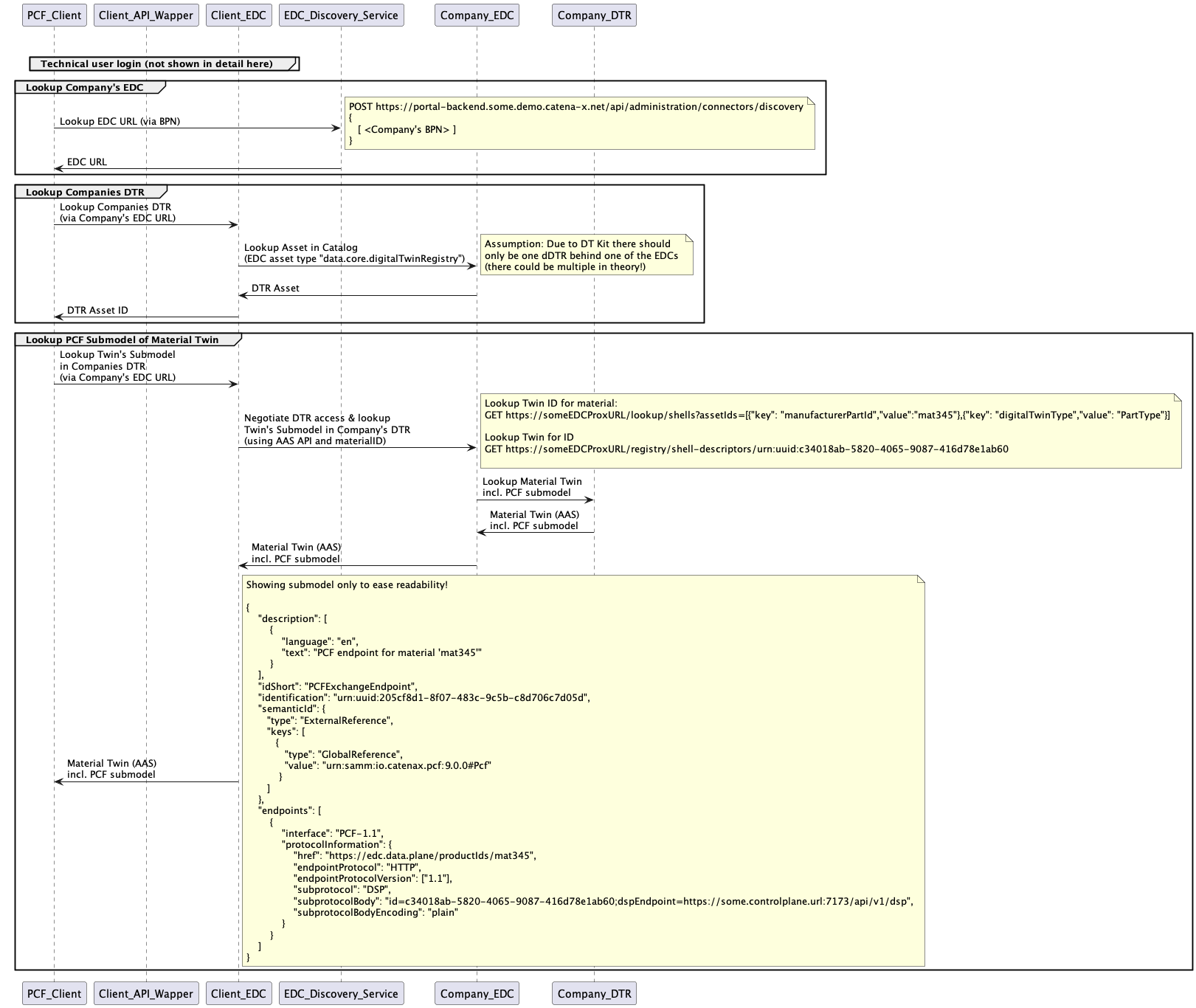This screenshot has height=1008, width=1196.
Task: Select the 'Negotiate DTR access & lookup' message
Action: point(317,418)
